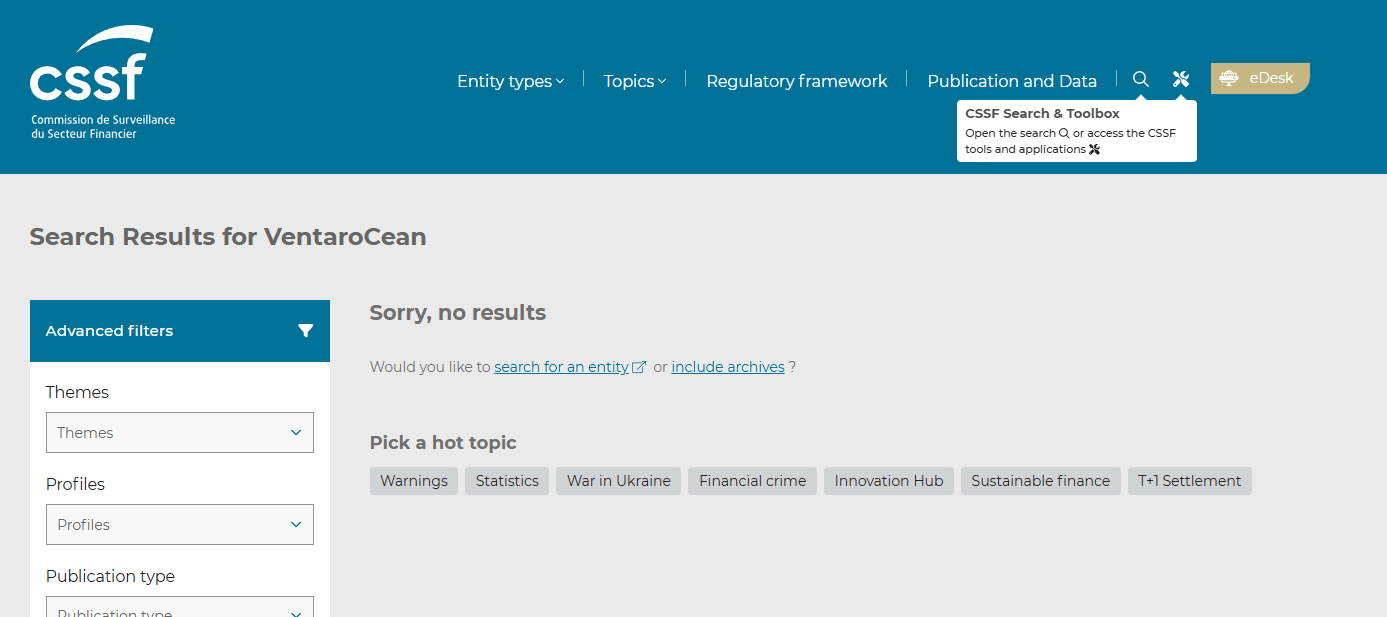Open the Publication type dropdown
The height and width of the screenshot is (617, 1387).
pos(180,609)
